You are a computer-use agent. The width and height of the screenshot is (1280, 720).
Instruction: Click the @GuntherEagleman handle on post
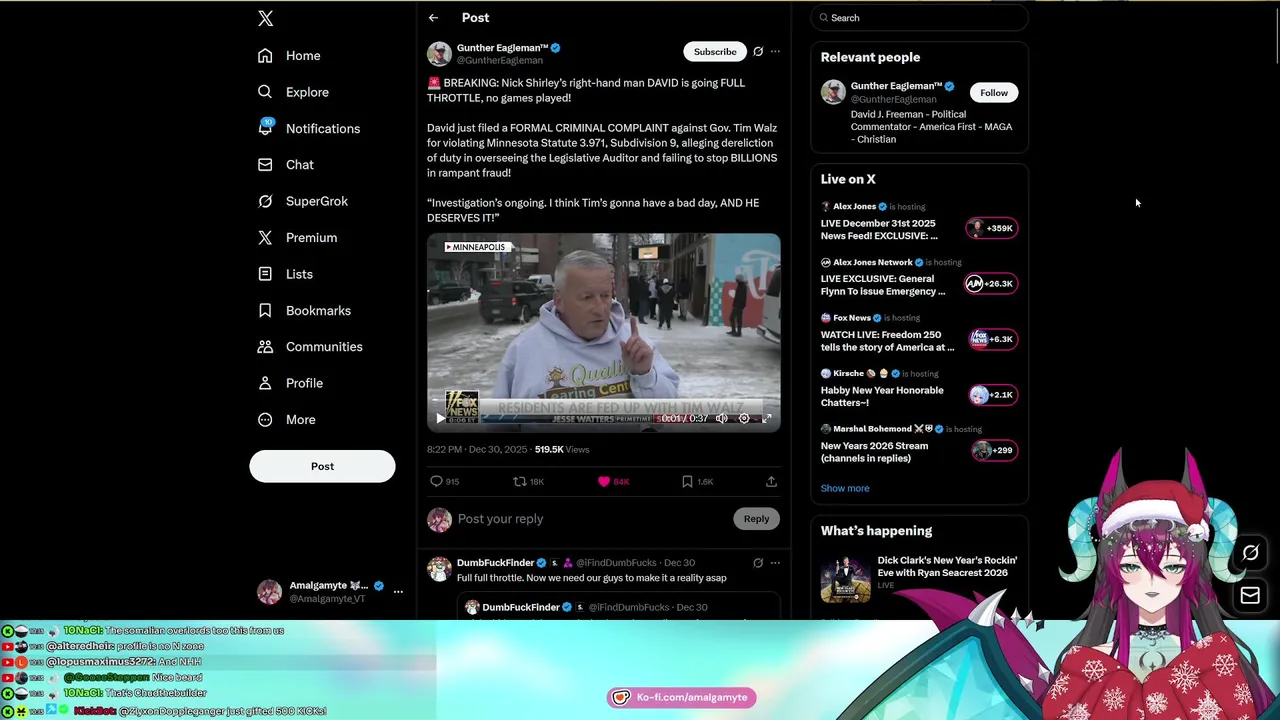point(500,61)
